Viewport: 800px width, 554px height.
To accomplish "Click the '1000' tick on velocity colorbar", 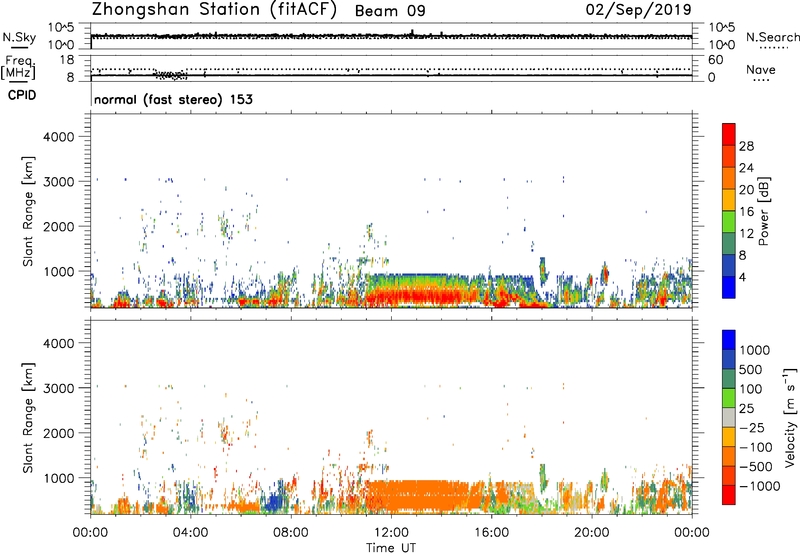I will point(755,350).
